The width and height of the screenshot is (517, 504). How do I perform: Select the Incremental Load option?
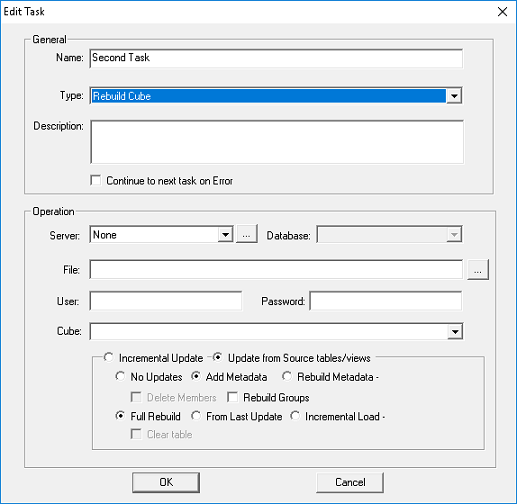pos(295,416)
